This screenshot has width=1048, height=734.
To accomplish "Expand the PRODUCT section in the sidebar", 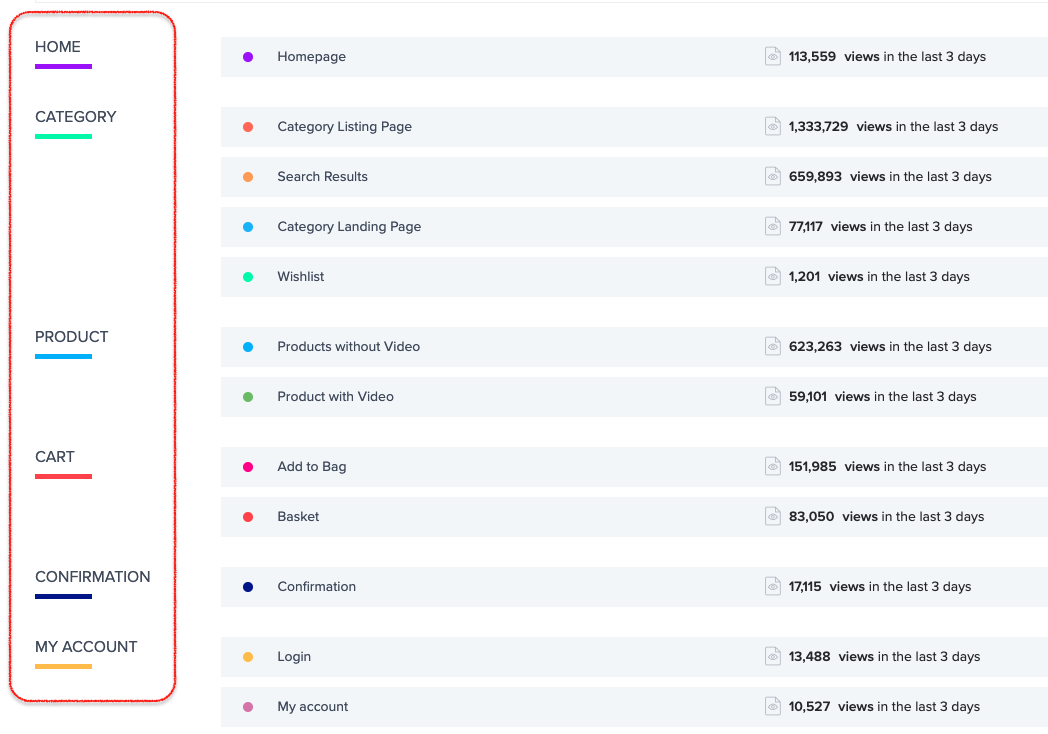I will [71, 337].
